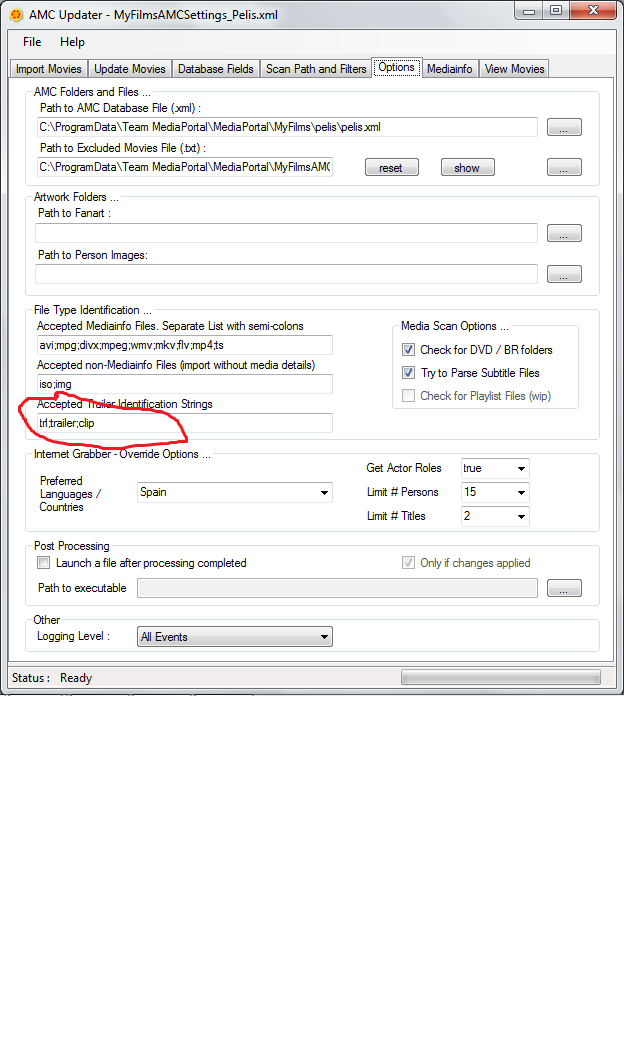The width and height of the screenshot is (627, 1043).
Task: Browse for the Excluded Movies txt file
Action: pyautogui.click(x=564, y=168)
